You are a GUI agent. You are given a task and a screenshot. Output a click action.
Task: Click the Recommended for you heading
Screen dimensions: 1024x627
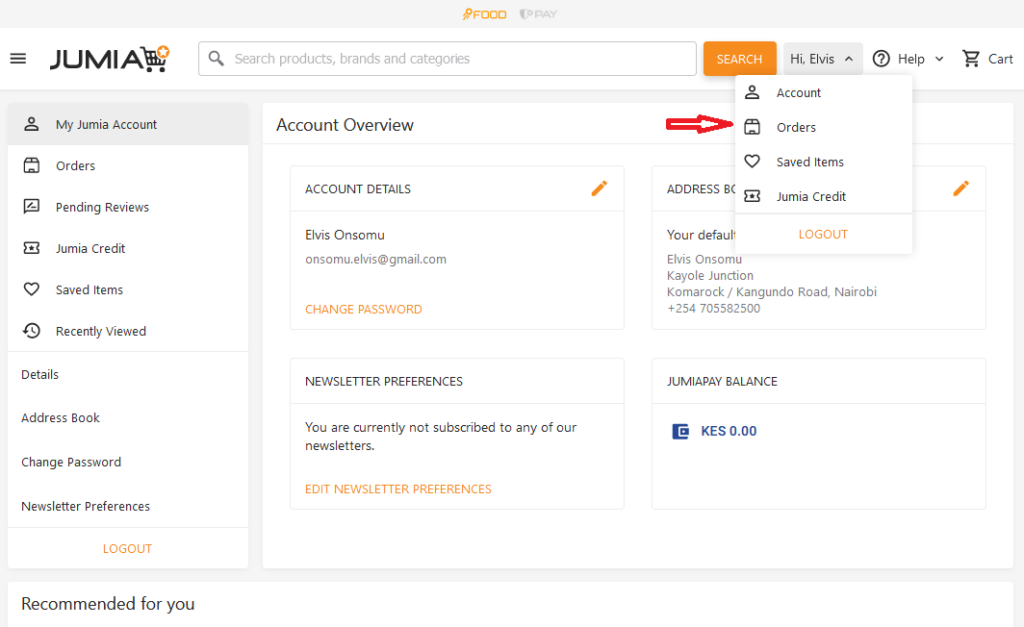pyautogui.click(x=108, y=603)
